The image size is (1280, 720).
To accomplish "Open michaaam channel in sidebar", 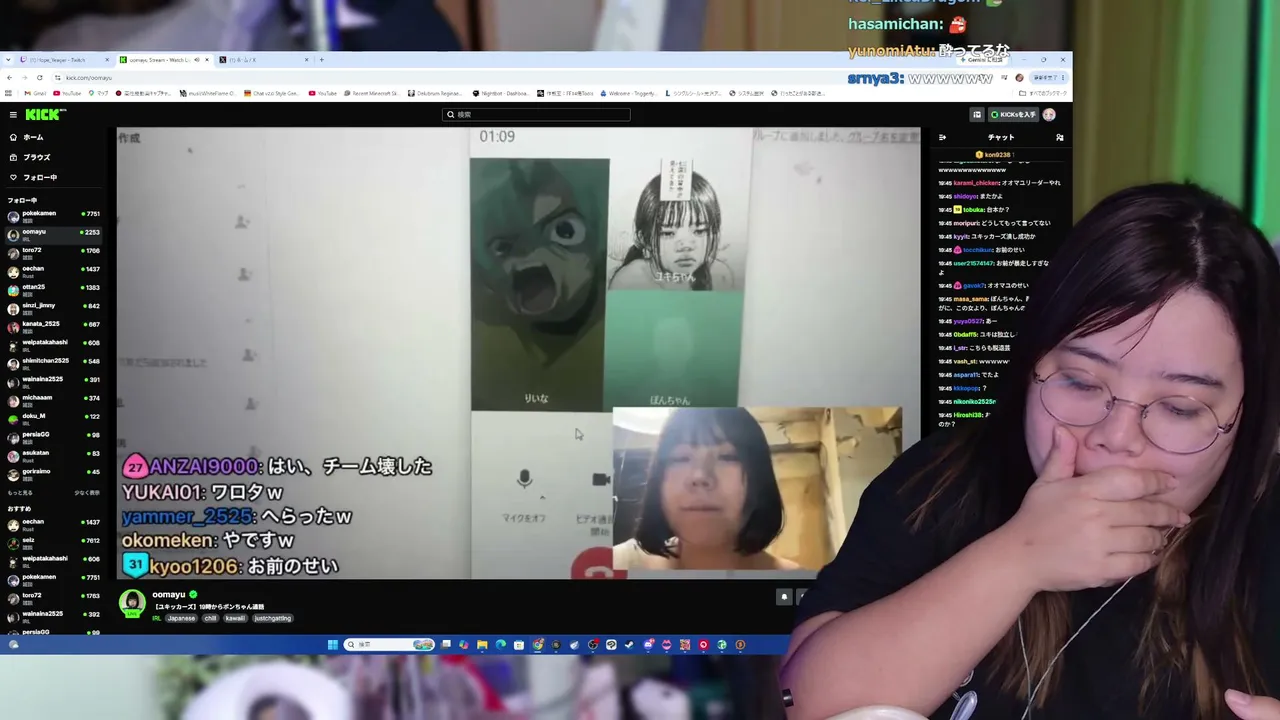I will pos(54,399).
